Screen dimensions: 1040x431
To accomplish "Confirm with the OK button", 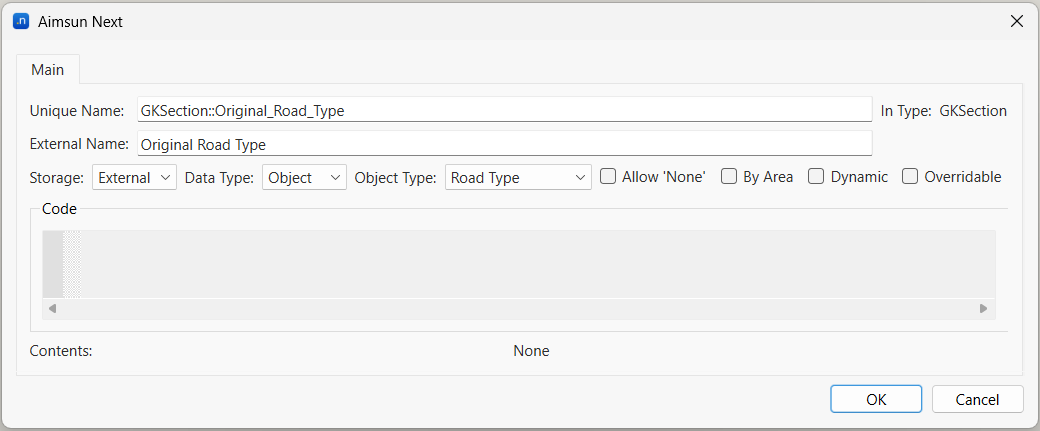I will point(876,399).
